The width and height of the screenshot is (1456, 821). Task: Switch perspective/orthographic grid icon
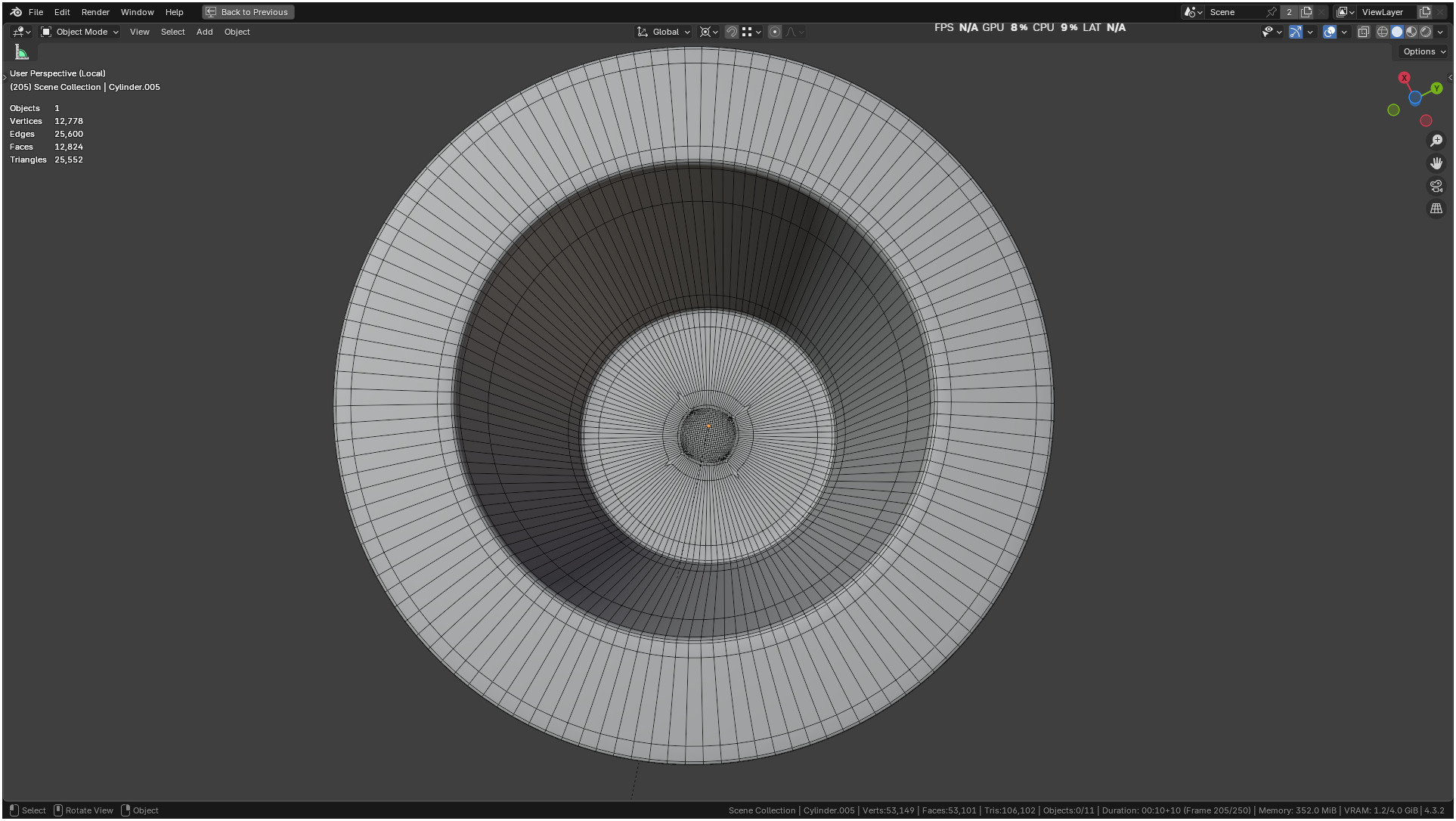[x=1436, y=209]
